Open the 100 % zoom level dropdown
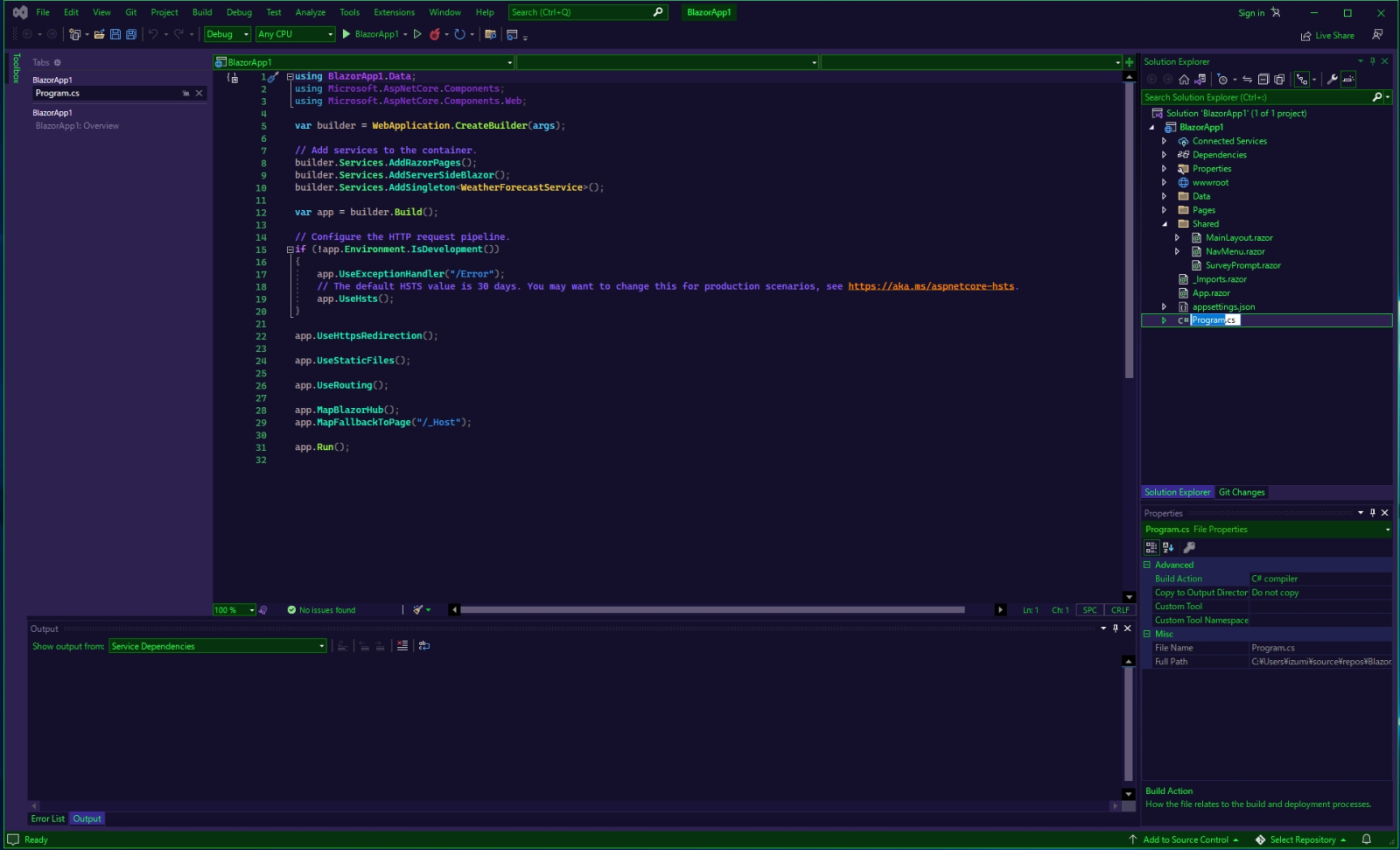 click(234, 610)
